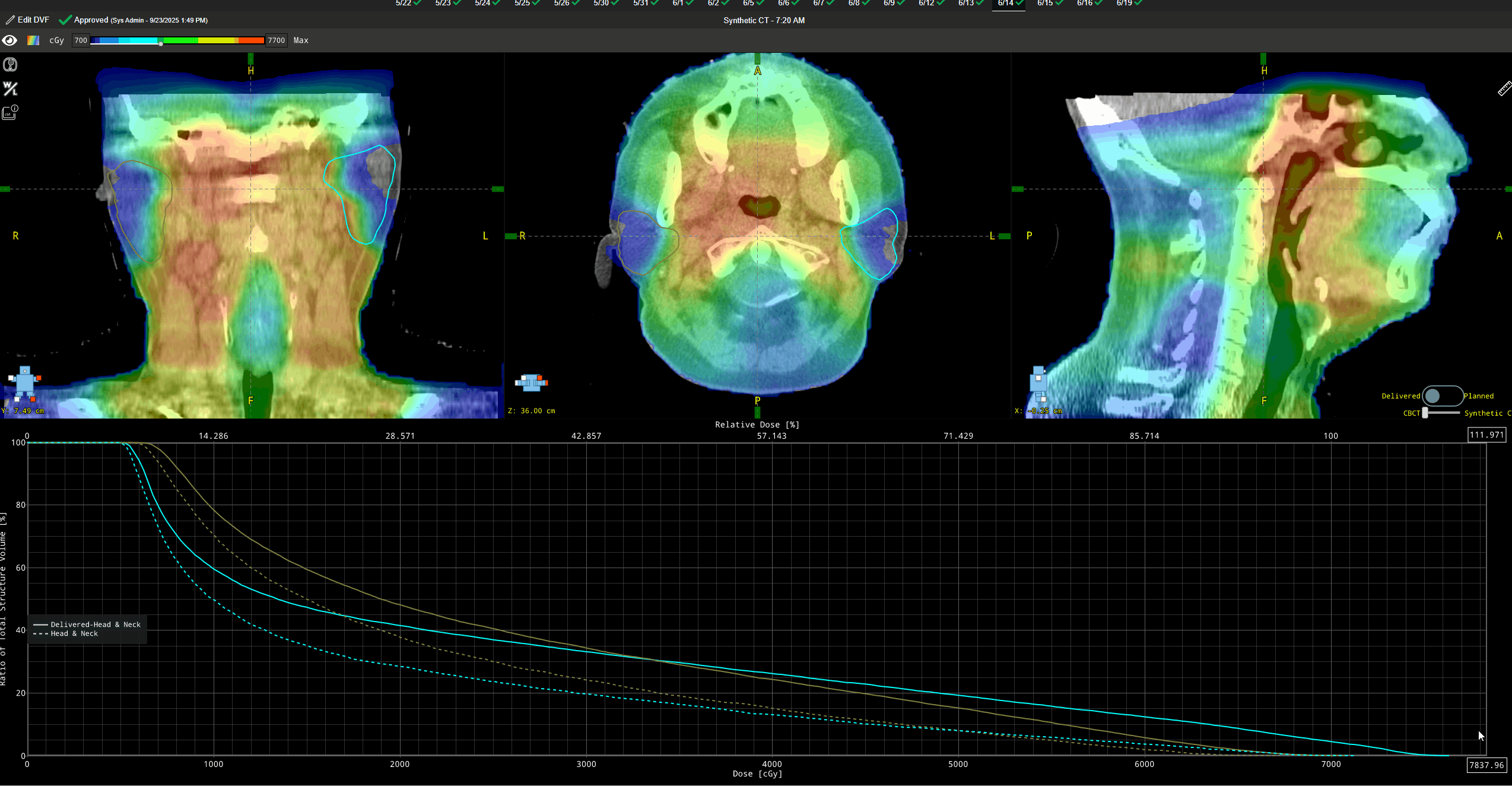
Task: Open the dose colormap swatch
Action: click(x=33, y=40)
